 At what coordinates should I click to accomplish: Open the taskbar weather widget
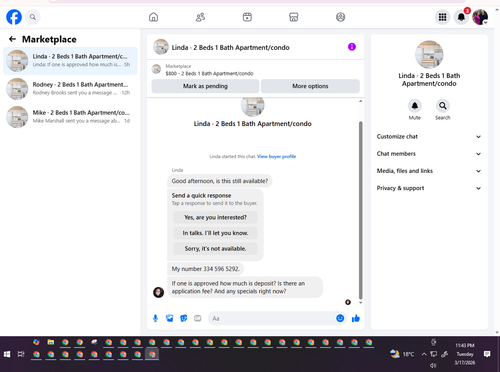402,354
